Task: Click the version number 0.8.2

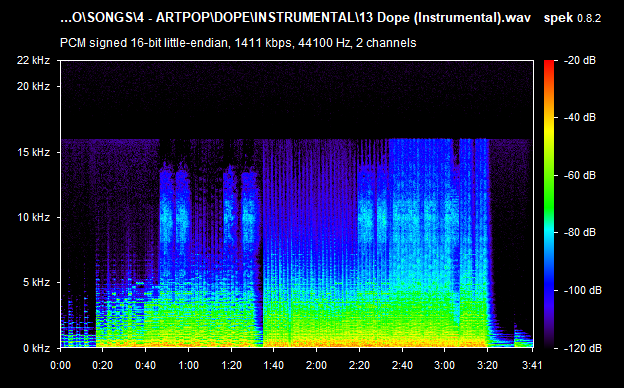Action: 589,18
